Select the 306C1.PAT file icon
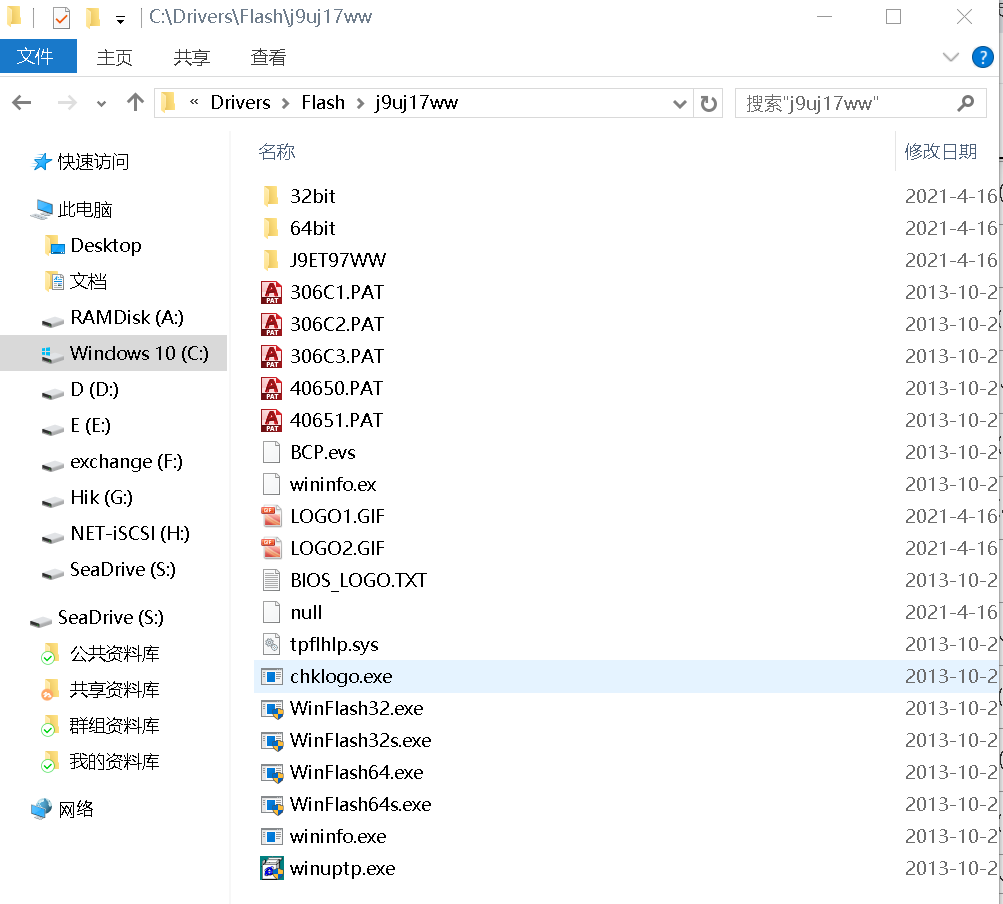This screenshot has width=1003, height=904. [271, 292]
